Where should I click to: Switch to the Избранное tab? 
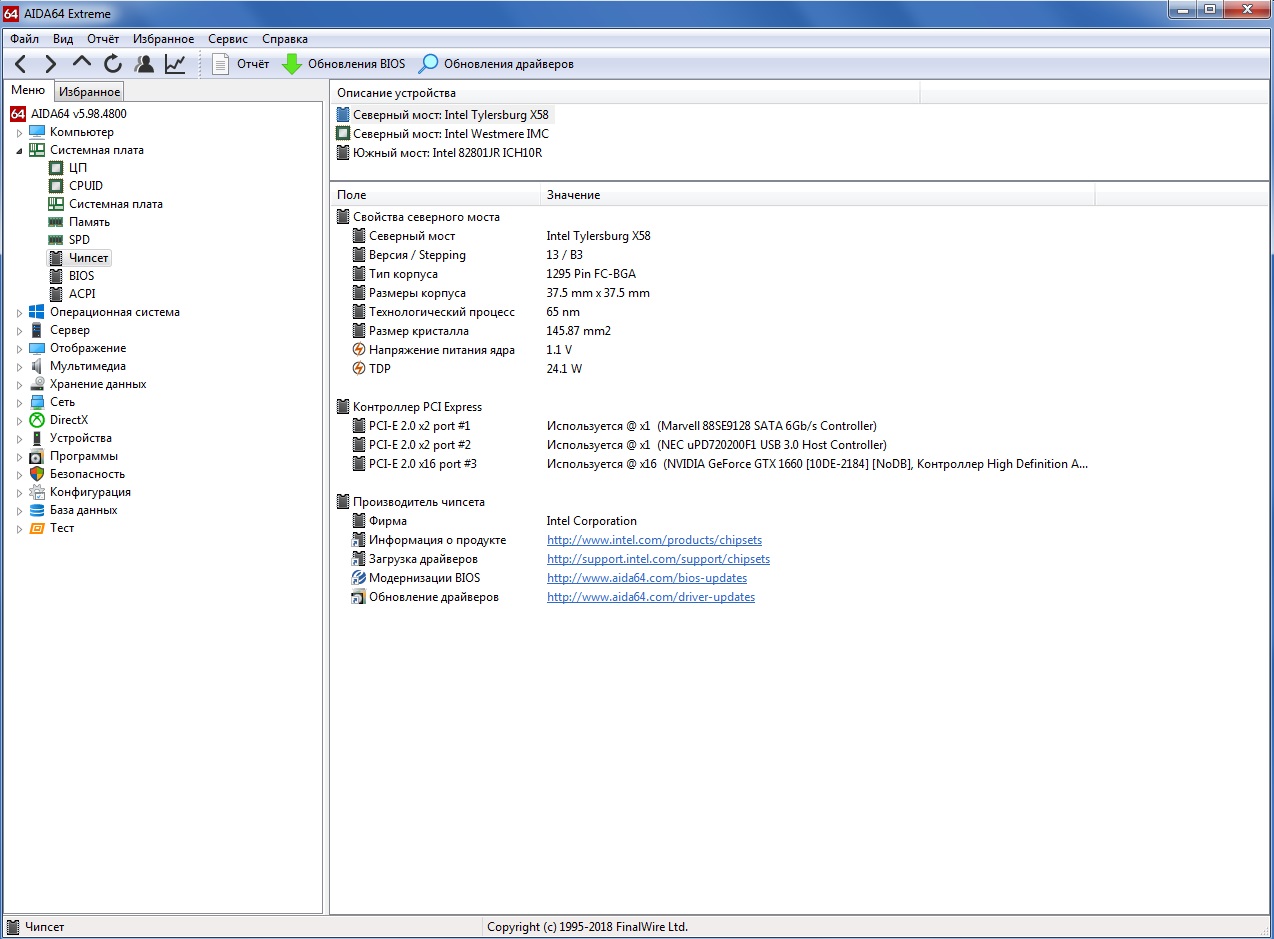(89, 92)
